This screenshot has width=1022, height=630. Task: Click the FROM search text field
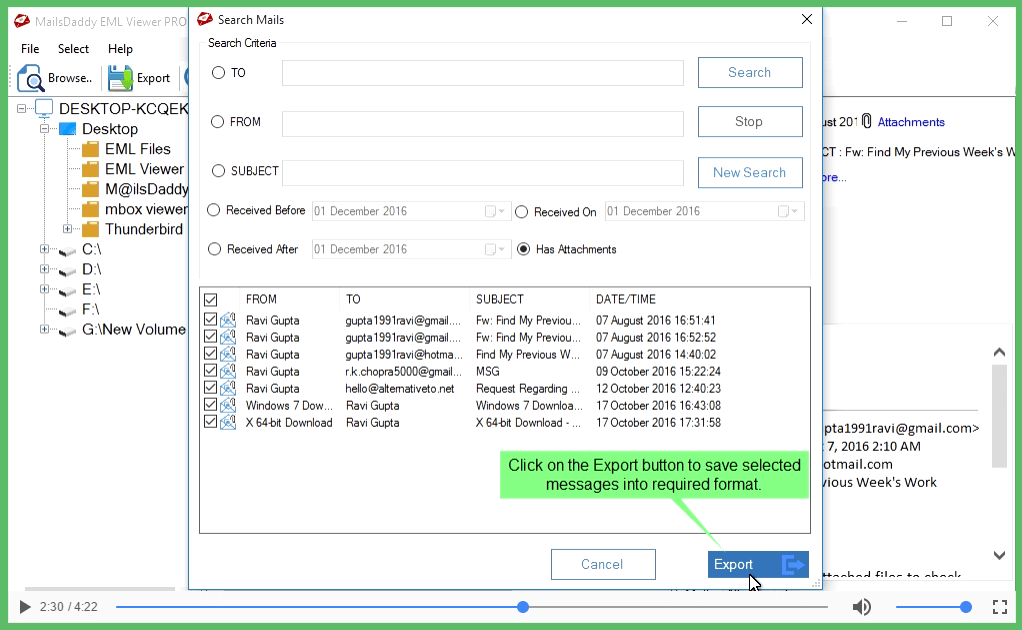(483, 123)
